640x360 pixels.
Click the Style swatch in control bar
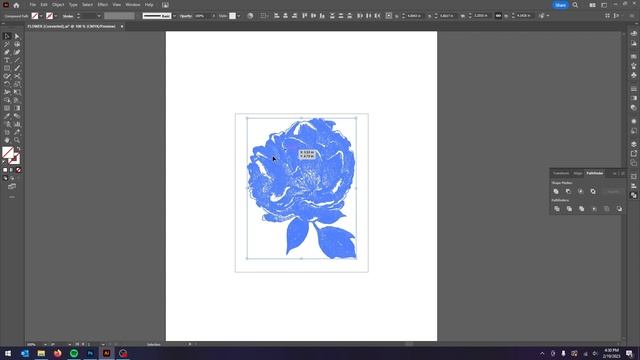click(232, 16)
